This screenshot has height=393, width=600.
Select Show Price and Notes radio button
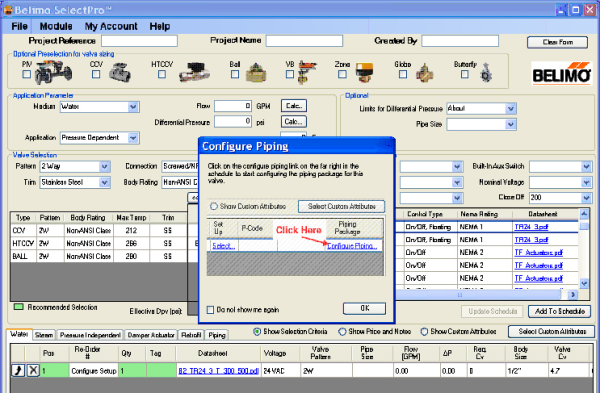point(342,331)
